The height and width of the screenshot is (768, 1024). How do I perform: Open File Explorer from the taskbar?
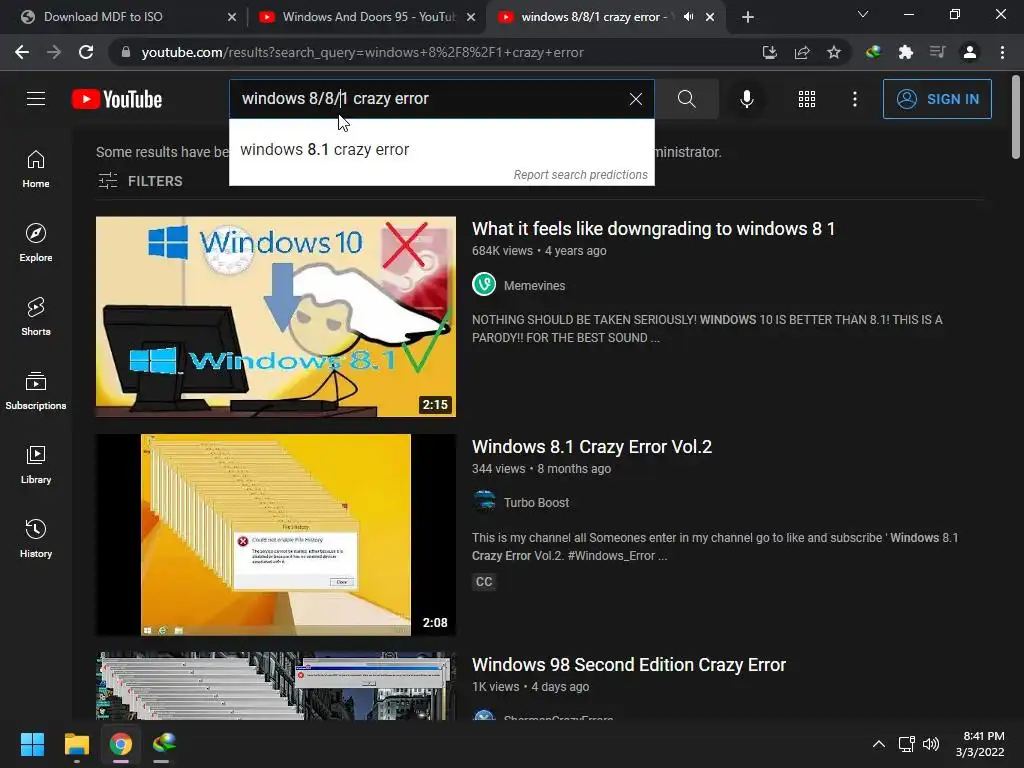pyautogui.click(x=76, y=743)
